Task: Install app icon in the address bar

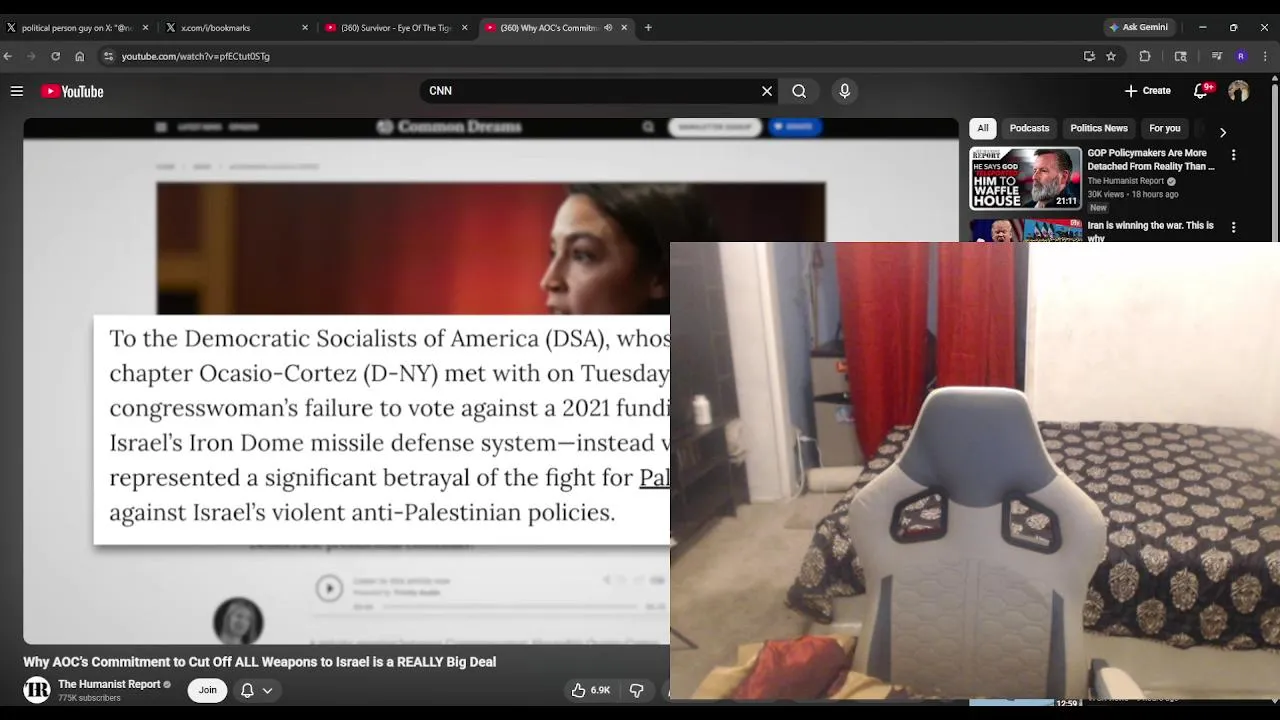Action: pos(1089,56)
